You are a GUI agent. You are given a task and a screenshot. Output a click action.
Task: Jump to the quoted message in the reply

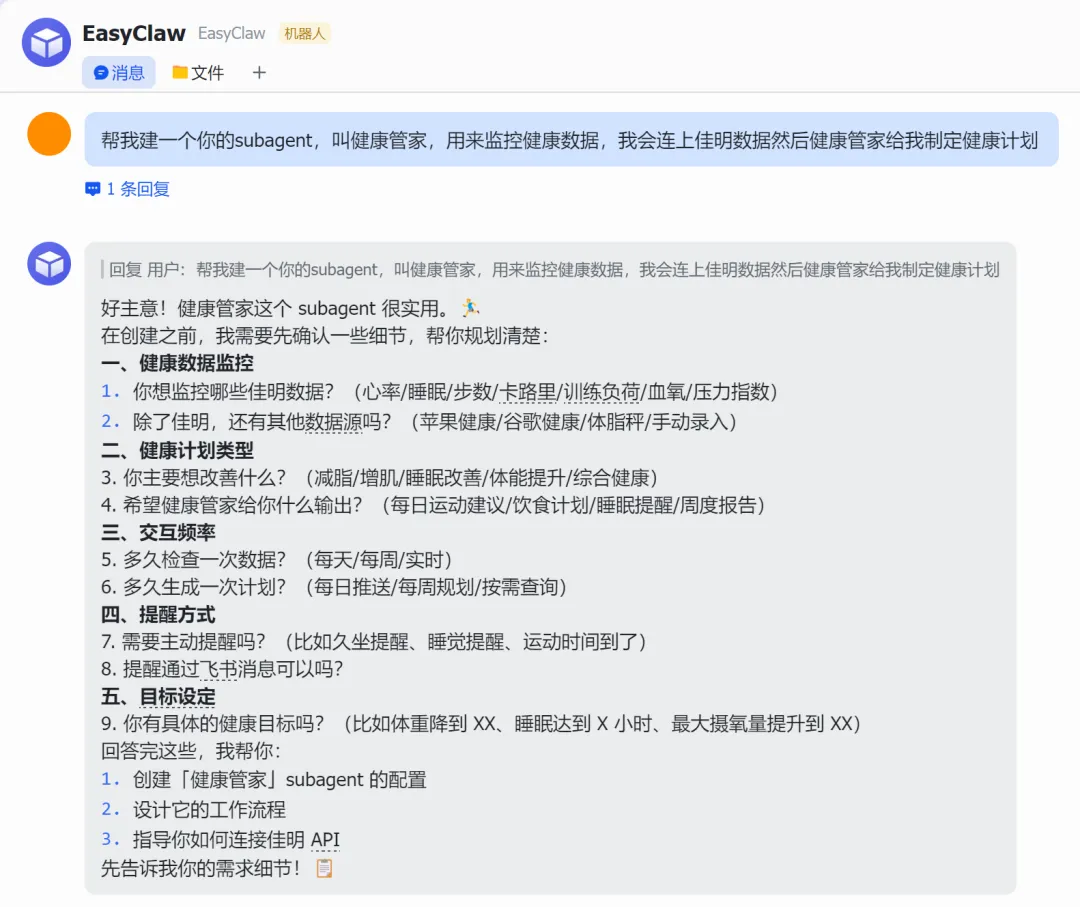point(553,270)
